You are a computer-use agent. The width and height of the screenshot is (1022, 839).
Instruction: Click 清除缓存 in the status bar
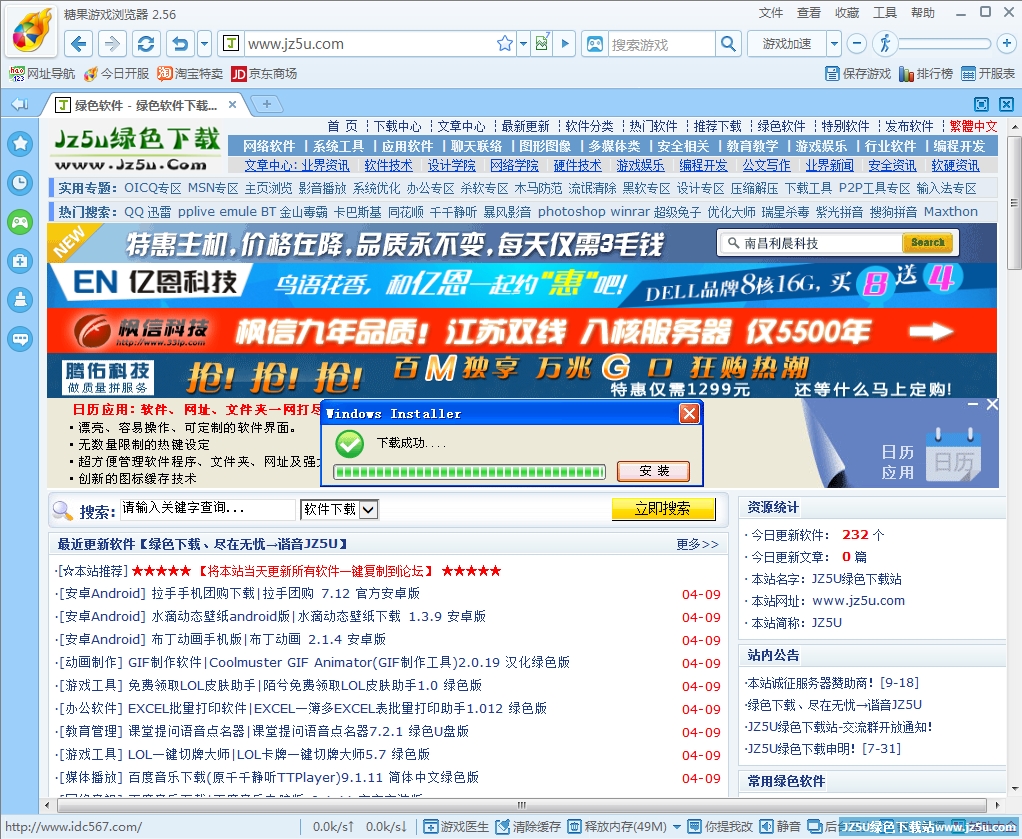(x=529, y=827)
